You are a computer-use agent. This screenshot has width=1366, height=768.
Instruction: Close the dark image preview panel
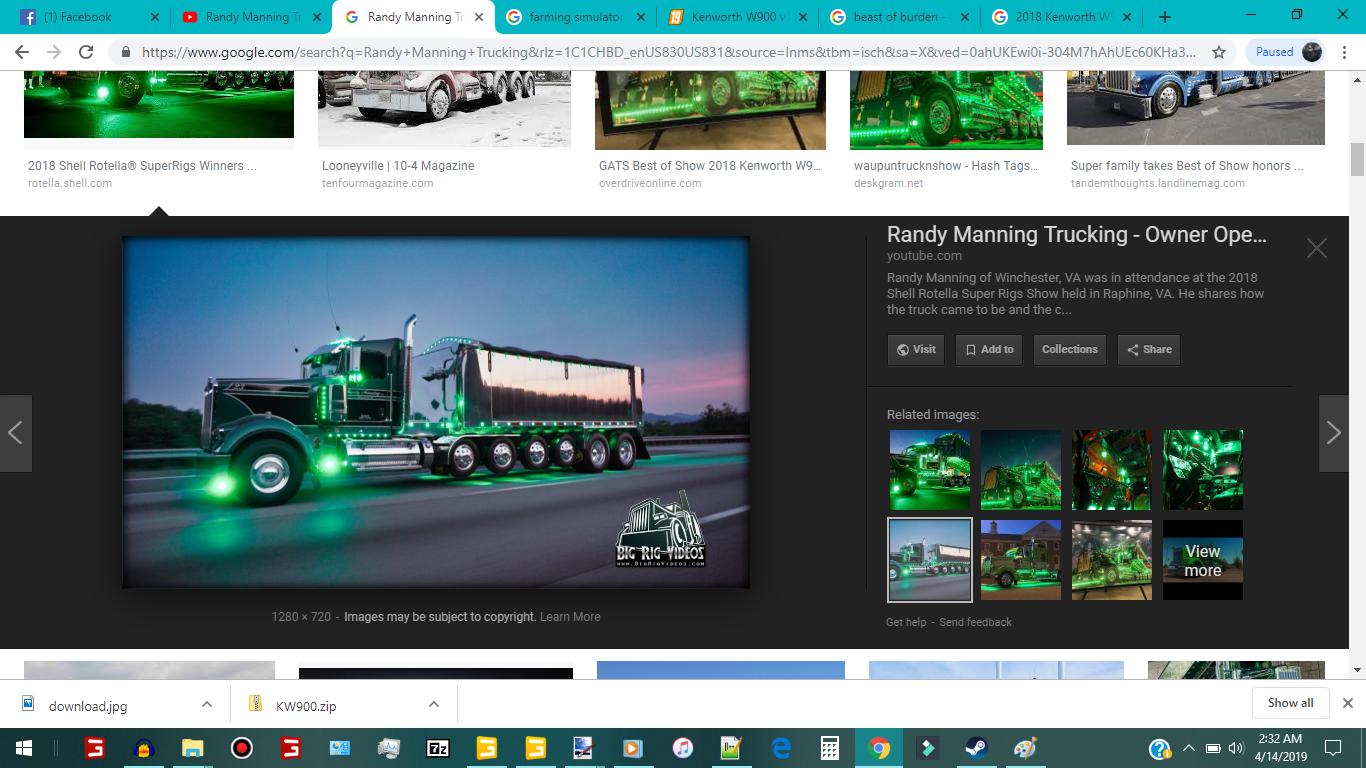(1316, 248)
